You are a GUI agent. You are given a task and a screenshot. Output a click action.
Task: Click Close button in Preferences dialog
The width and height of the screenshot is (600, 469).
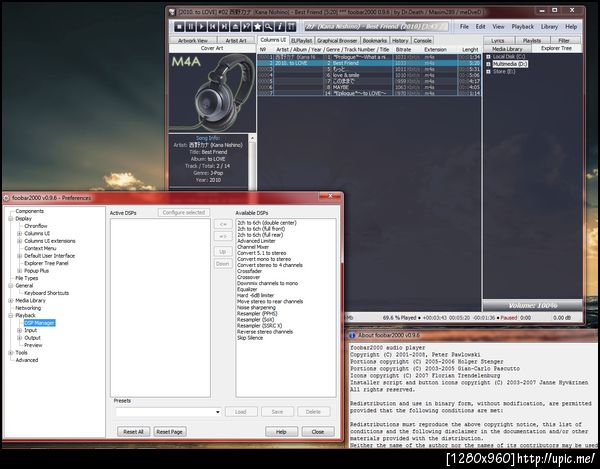[x=318, y=432]
